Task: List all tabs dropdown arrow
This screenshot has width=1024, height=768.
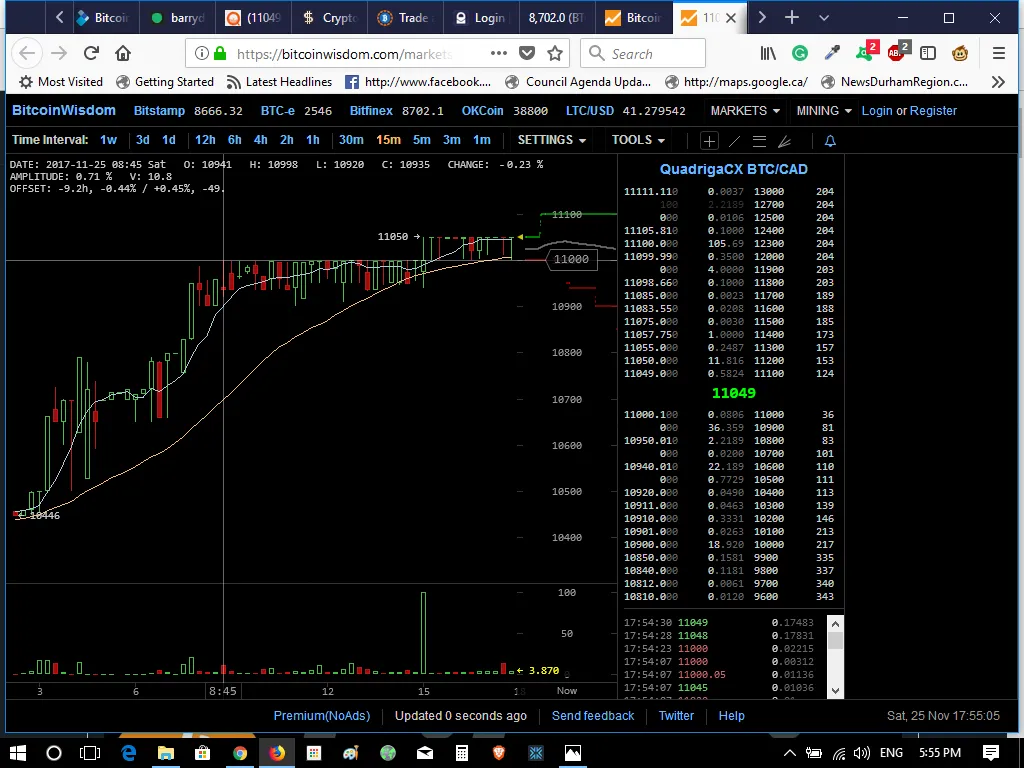Action: point(824,18)
